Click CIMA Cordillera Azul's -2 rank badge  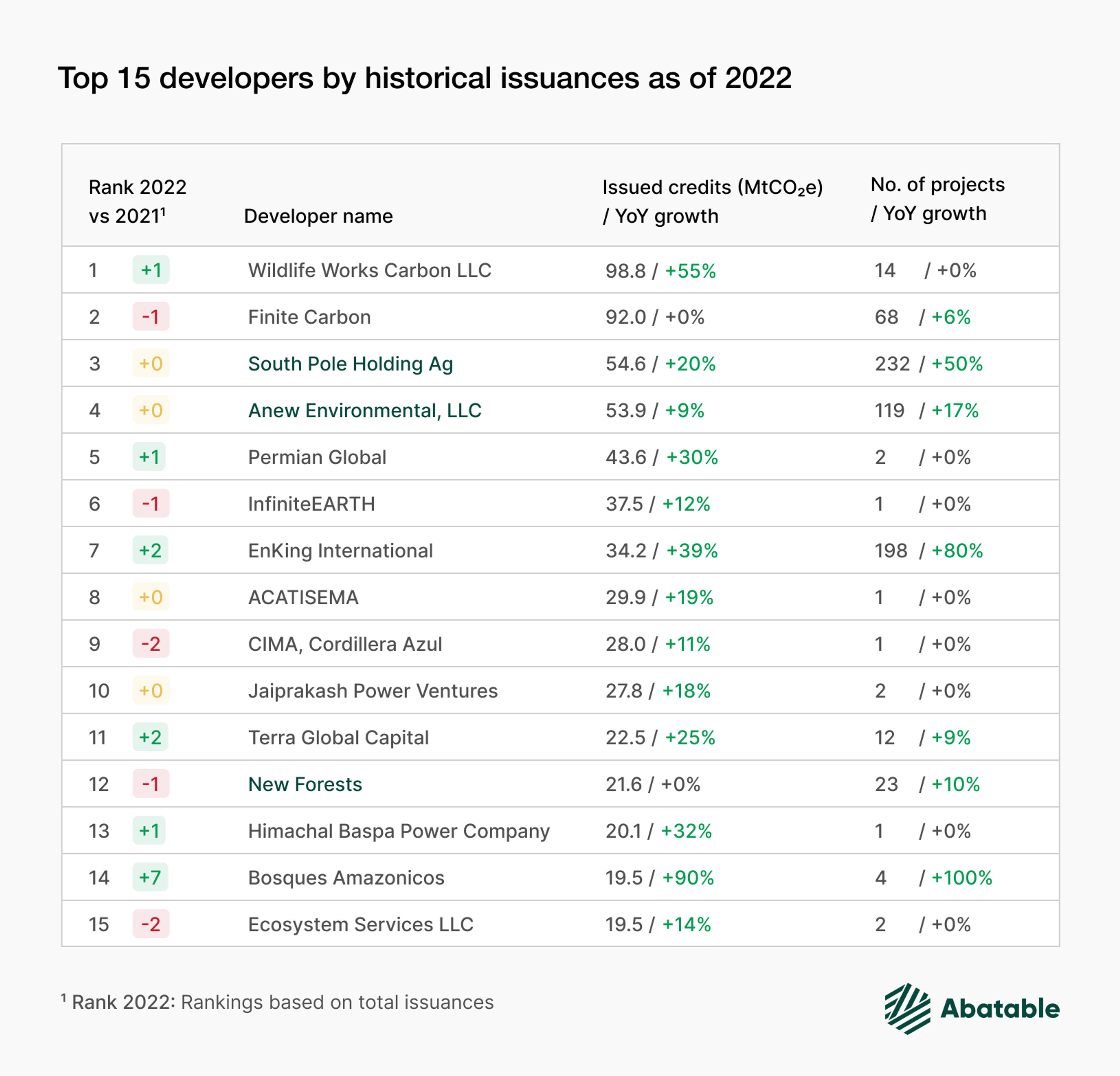click(151, 644)
